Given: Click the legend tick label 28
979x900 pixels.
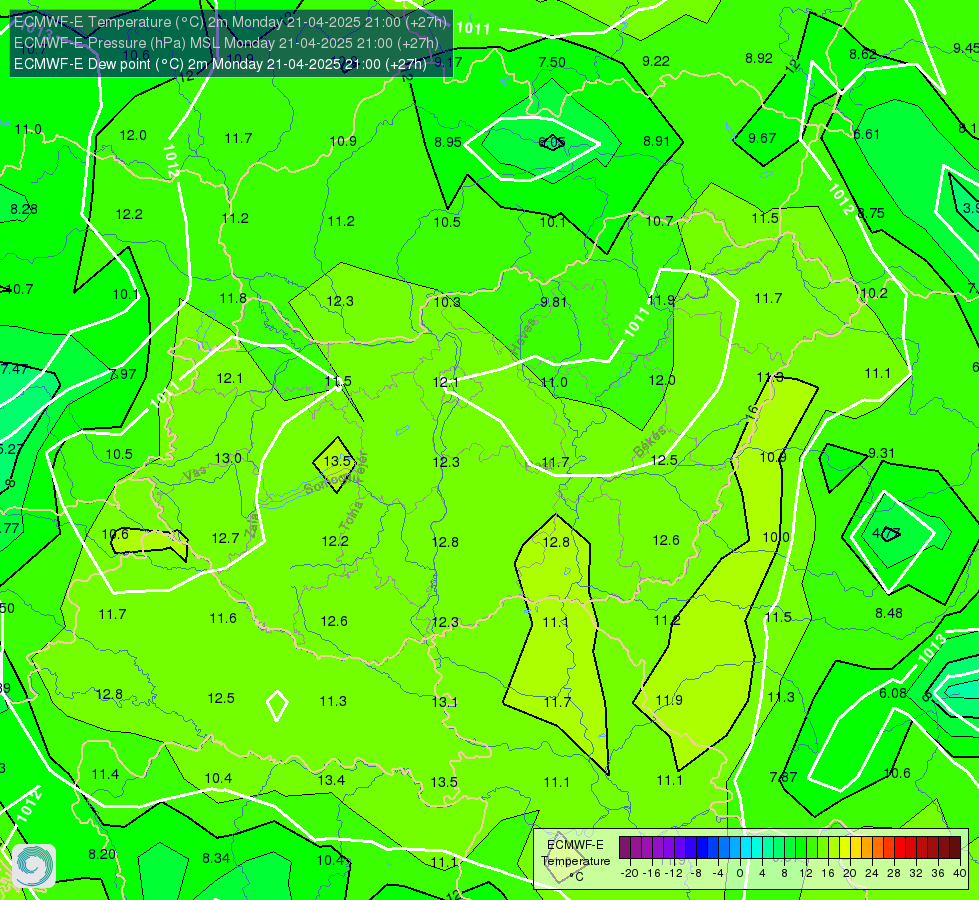Looking at the screenshot, I should coord(893,873).
